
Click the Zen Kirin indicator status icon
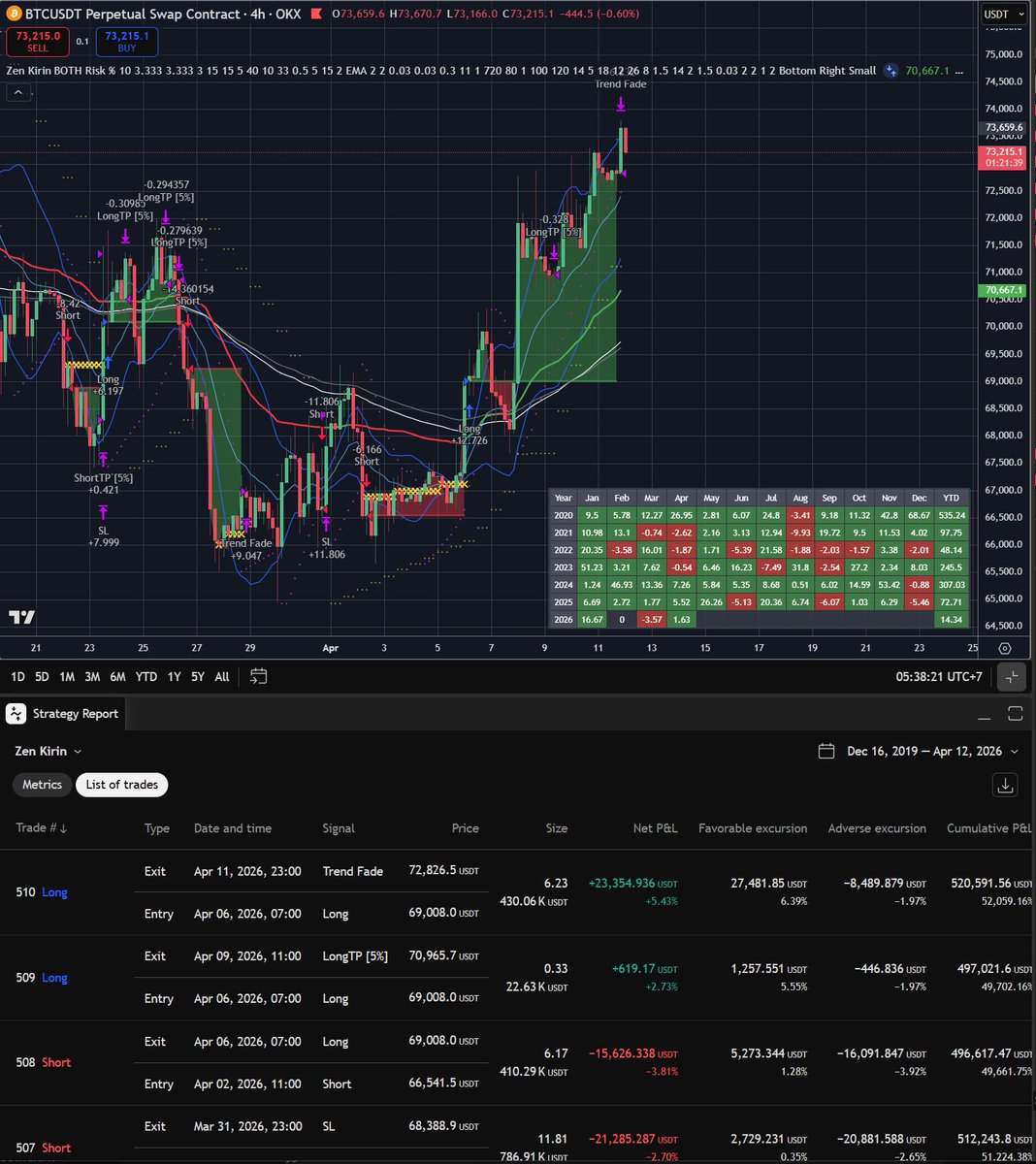[890, 70]
